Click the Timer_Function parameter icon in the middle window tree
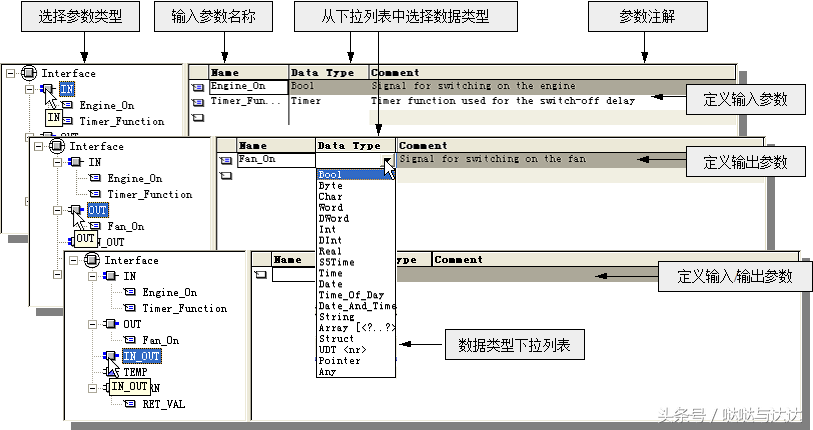This screenshot has height=430, width=813. click(x=95, y=195)
